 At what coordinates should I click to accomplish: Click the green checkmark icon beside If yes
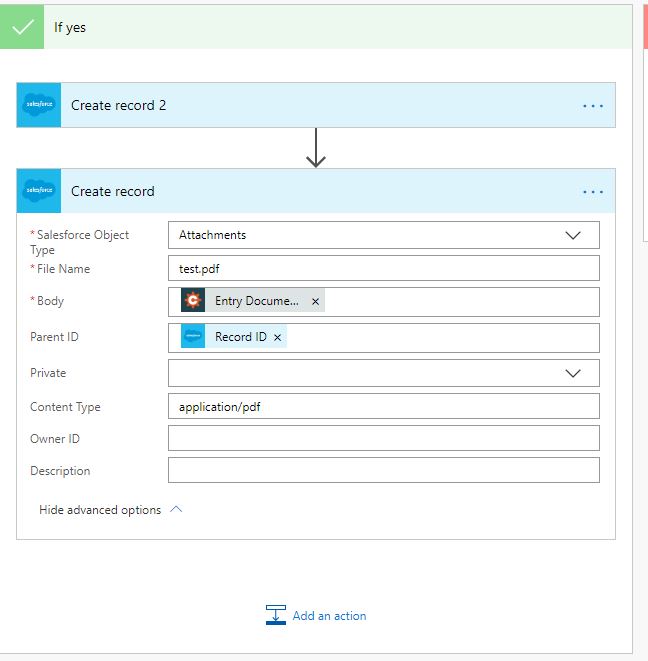pos(22,27)
